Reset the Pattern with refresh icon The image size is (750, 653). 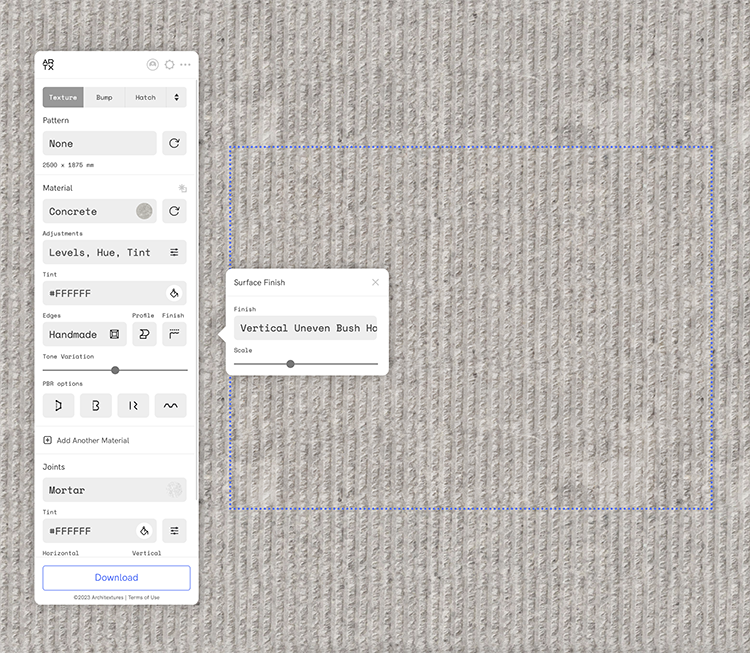(174, 143)
